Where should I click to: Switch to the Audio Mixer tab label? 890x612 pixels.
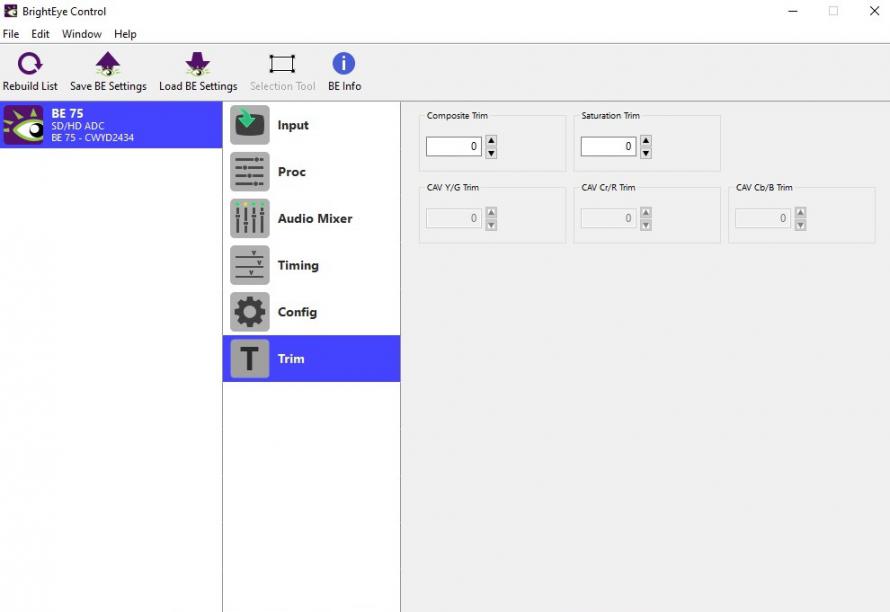click(x=315, y=219)
